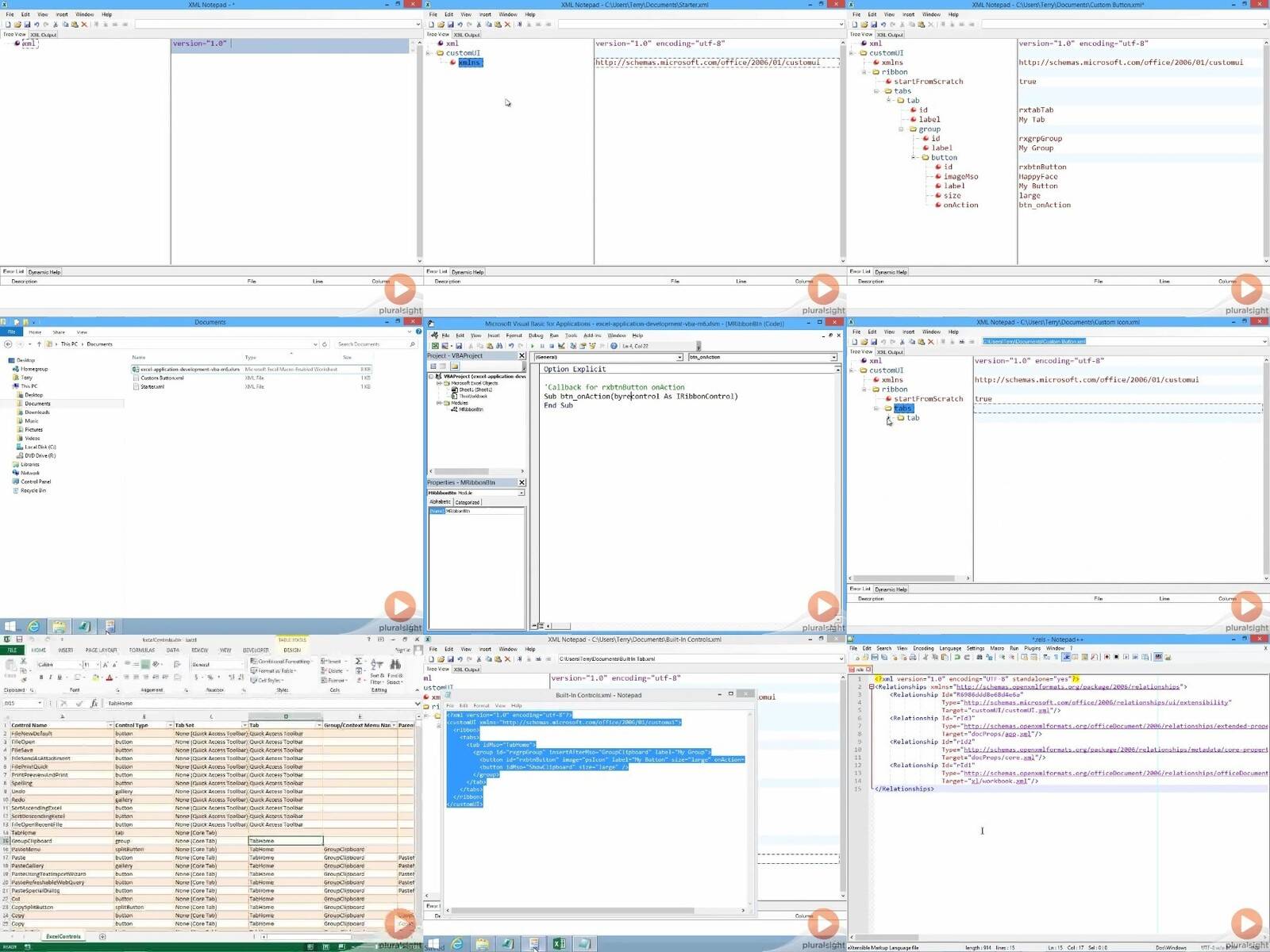Screen dimensions: 1270x952
Task: Click New sheet plus icon in Excel
Action: point(102,937)
